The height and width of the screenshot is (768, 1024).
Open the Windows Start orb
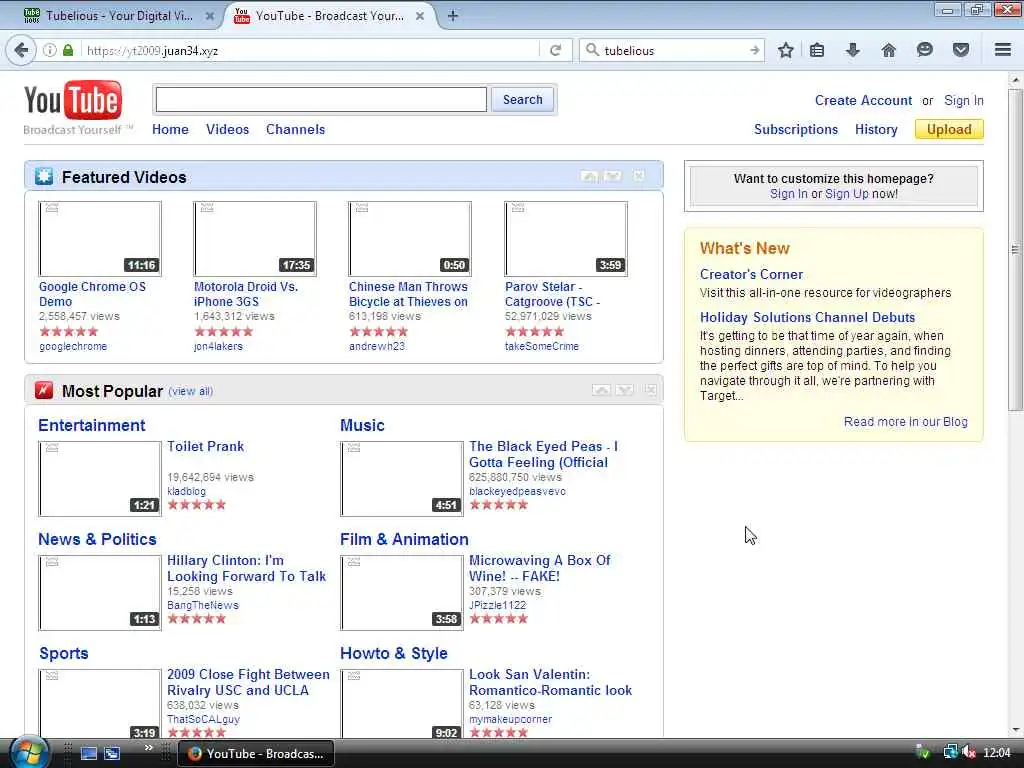pyautogui.click(x=28, y=753)
